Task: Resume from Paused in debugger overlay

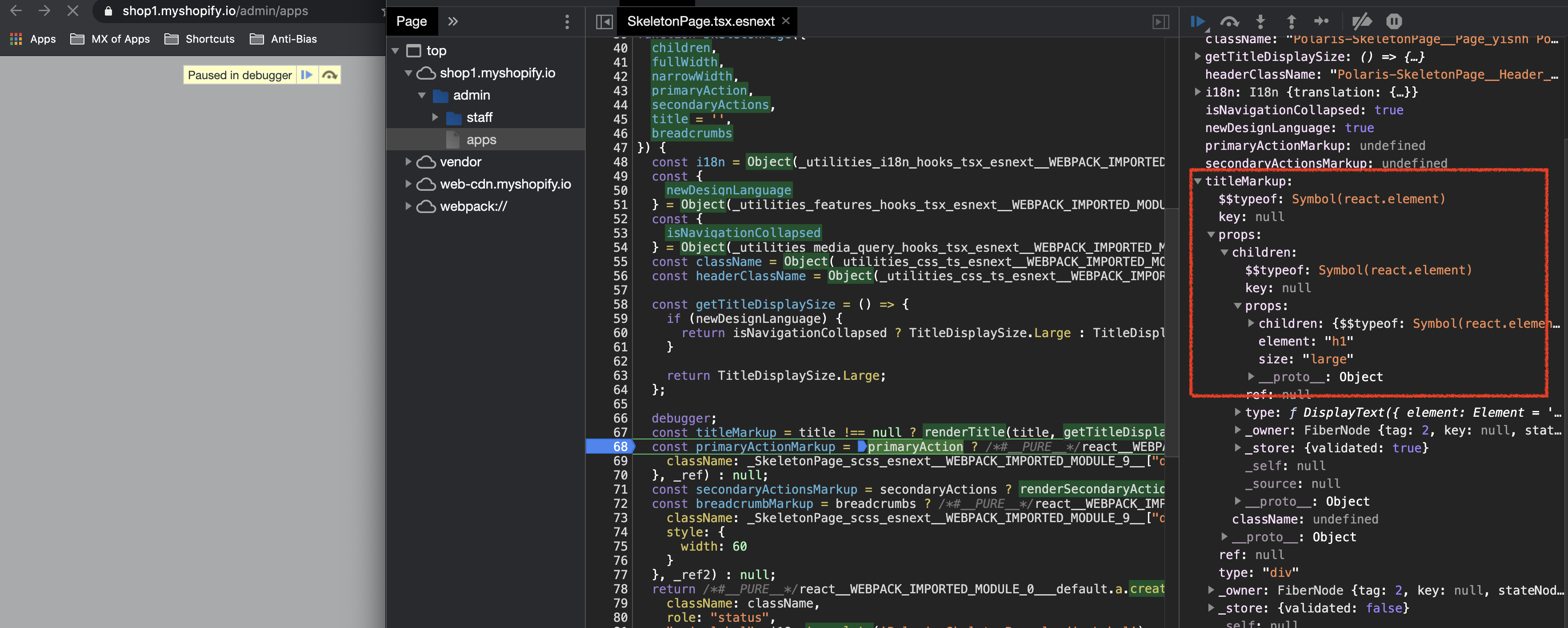Action: point(307,75)
